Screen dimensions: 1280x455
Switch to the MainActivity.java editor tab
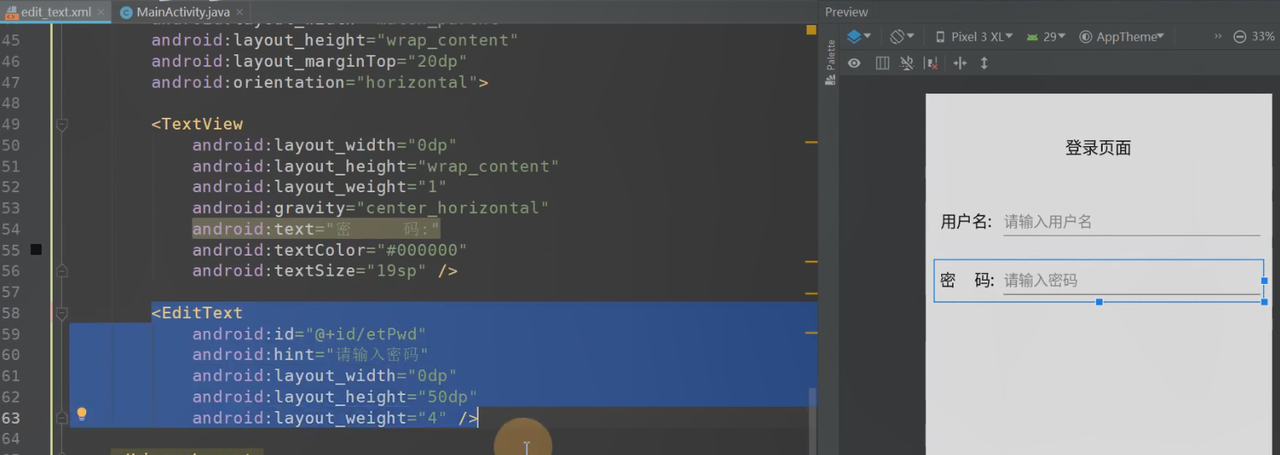point(182,12)
